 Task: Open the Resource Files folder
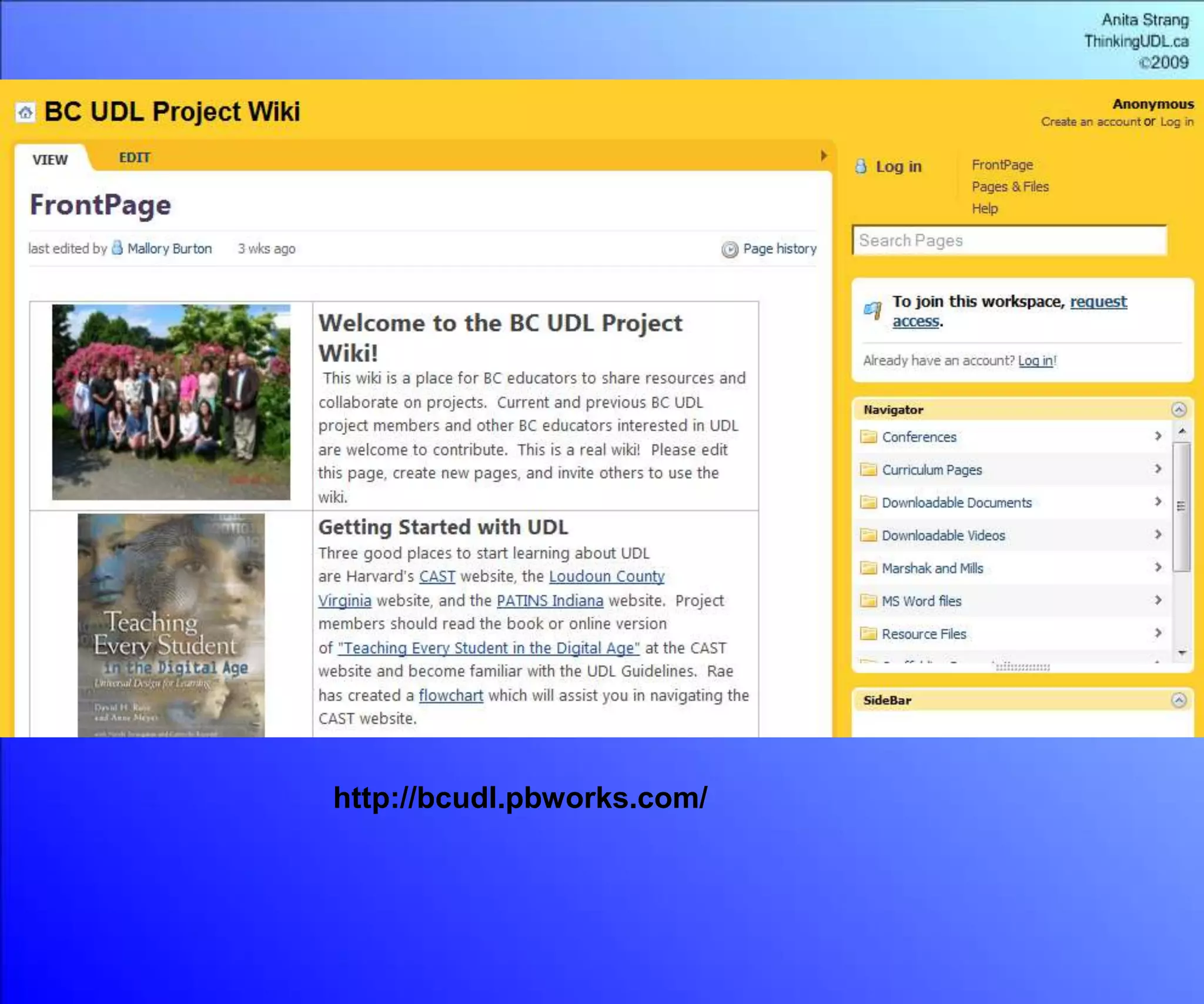click(924, 634)
